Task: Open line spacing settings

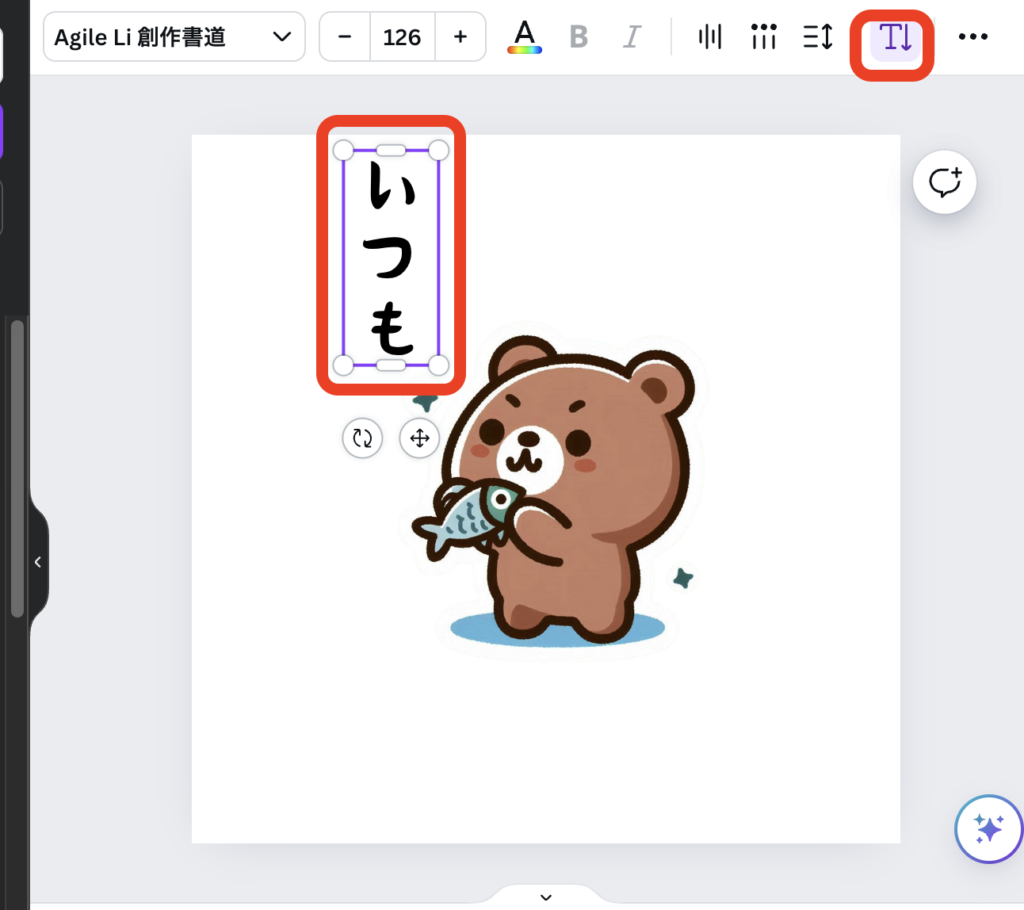Action: pos(818,38)
